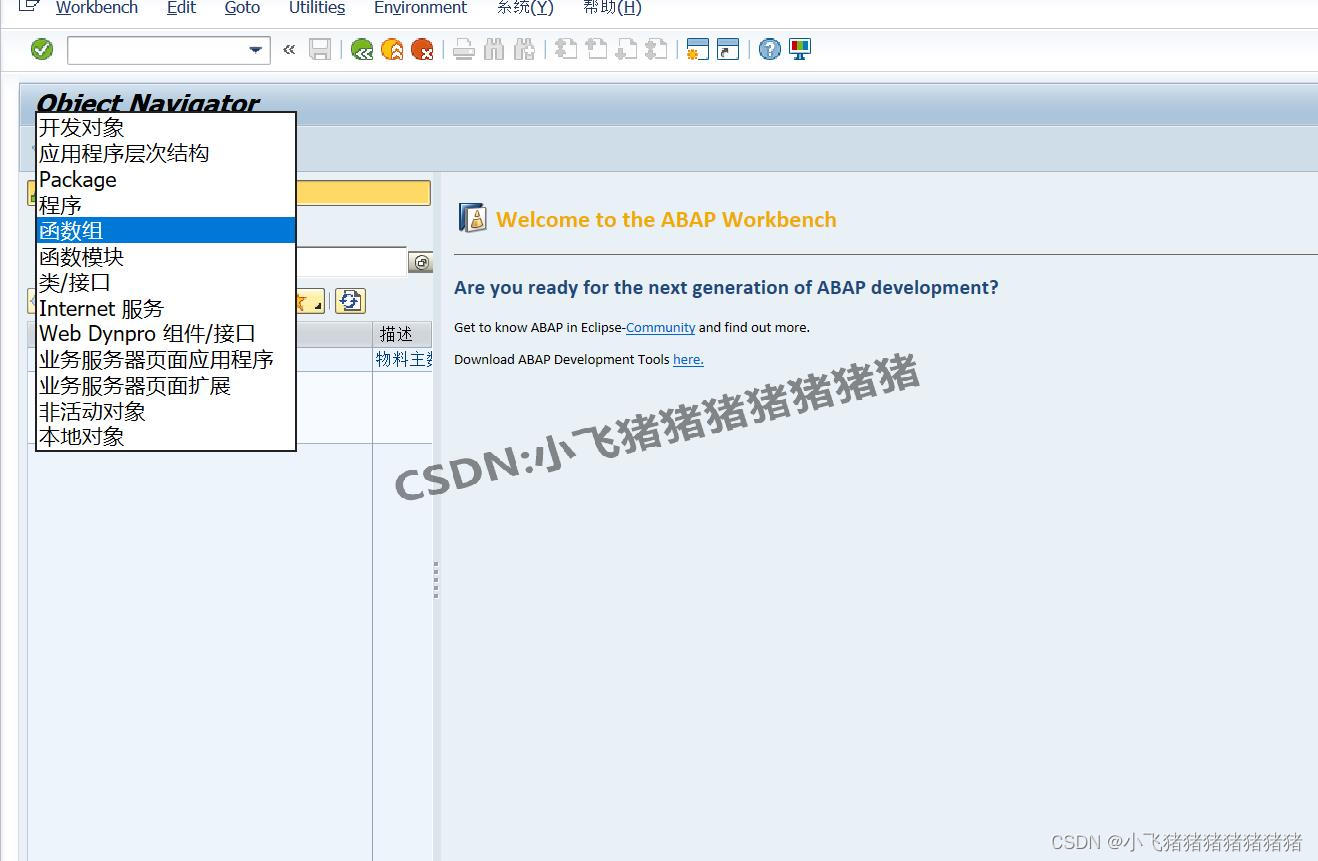Screen dimensions: 1318x861
Task: Collapse command field with double chevron
Action: [x=289, y=49]
